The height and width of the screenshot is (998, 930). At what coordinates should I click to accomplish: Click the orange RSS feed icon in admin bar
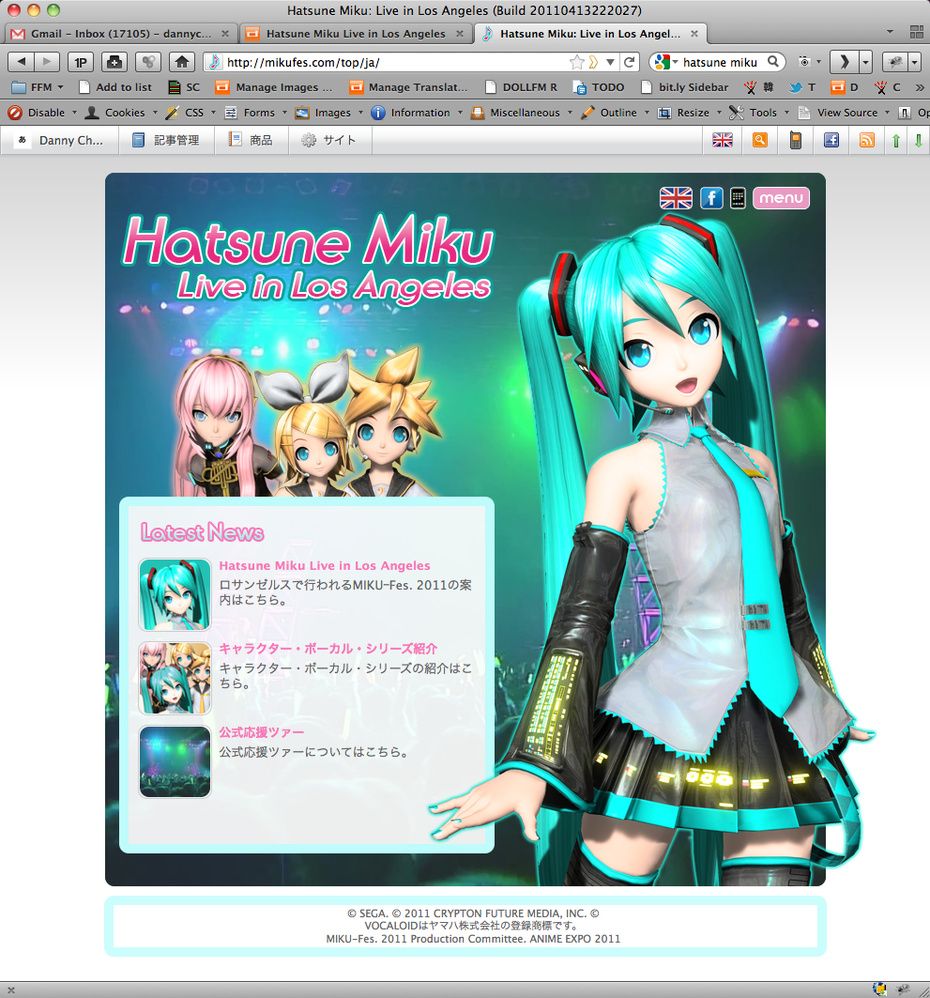point(866,140)
